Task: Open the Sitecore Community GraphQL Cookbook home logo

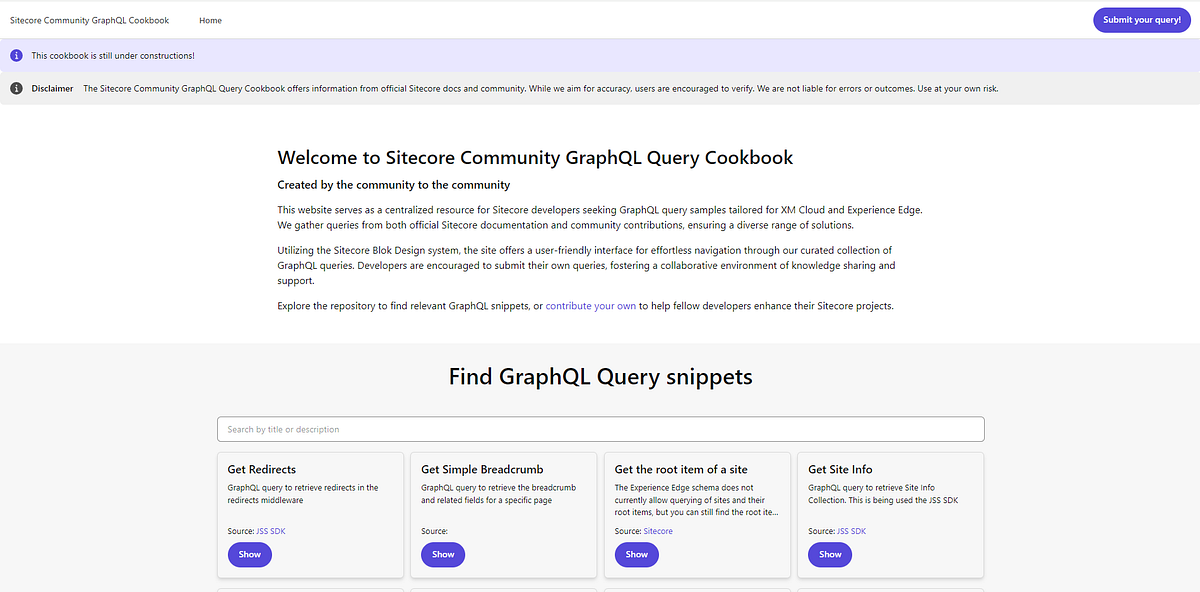Action: [89, 19]
